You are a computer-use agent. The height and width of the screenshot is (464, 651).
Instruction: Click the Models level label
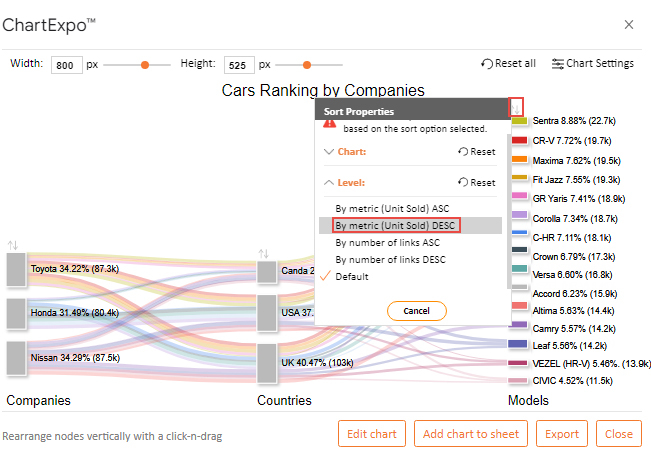click(528, 401)
